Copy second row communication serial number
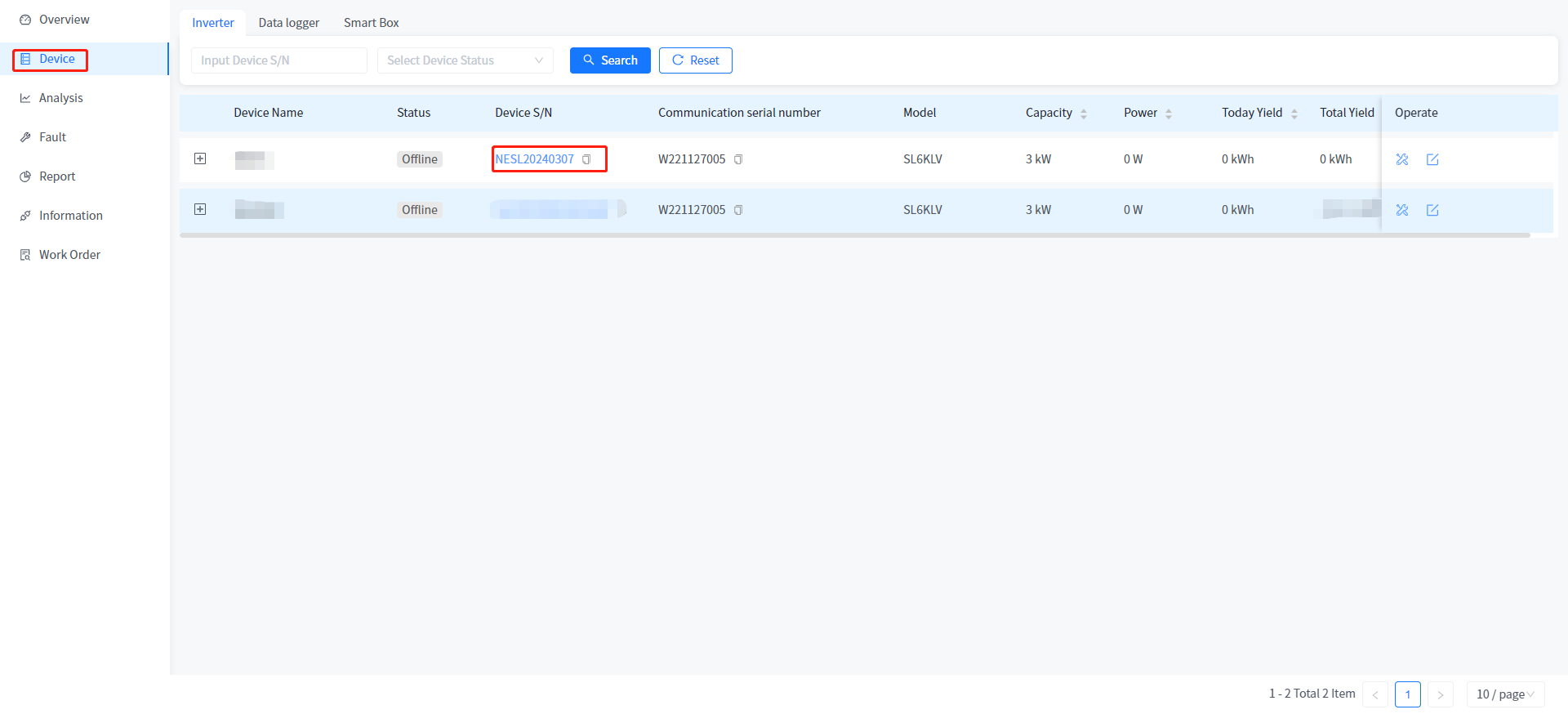1568x714 pixels. click(738, 210)
